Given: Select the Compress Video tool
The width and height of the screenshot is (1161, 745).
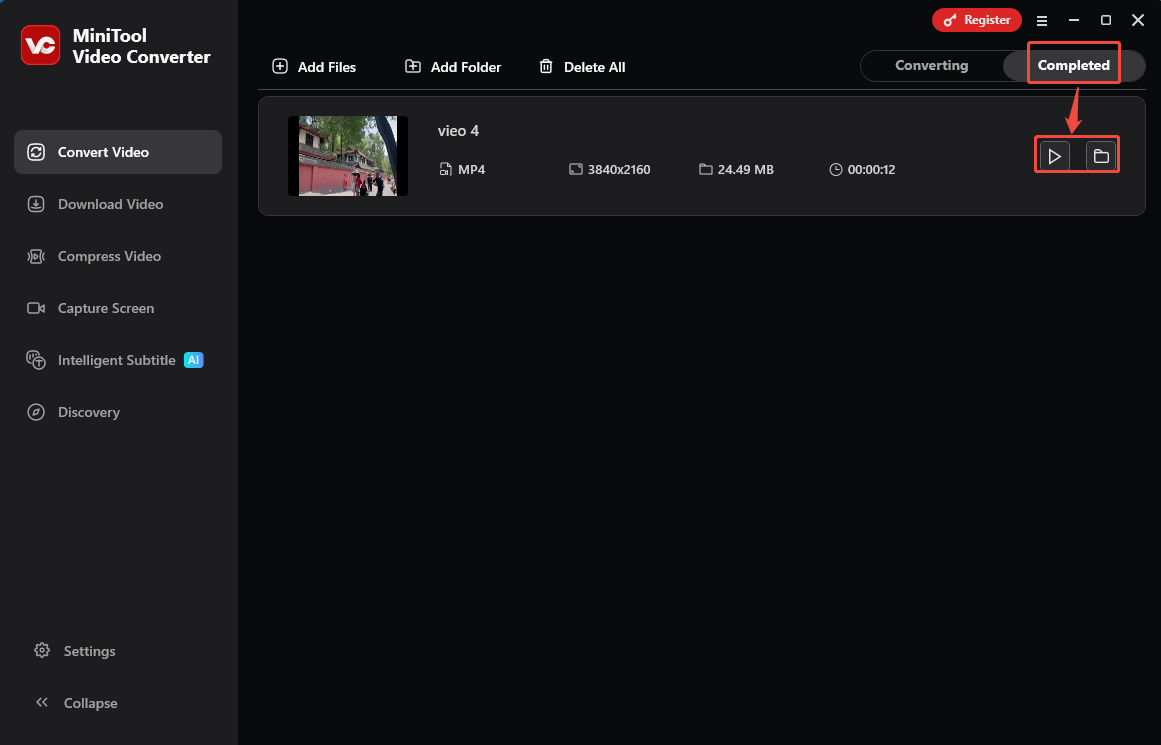Looking at the screenshot, I should click(36, 256).
